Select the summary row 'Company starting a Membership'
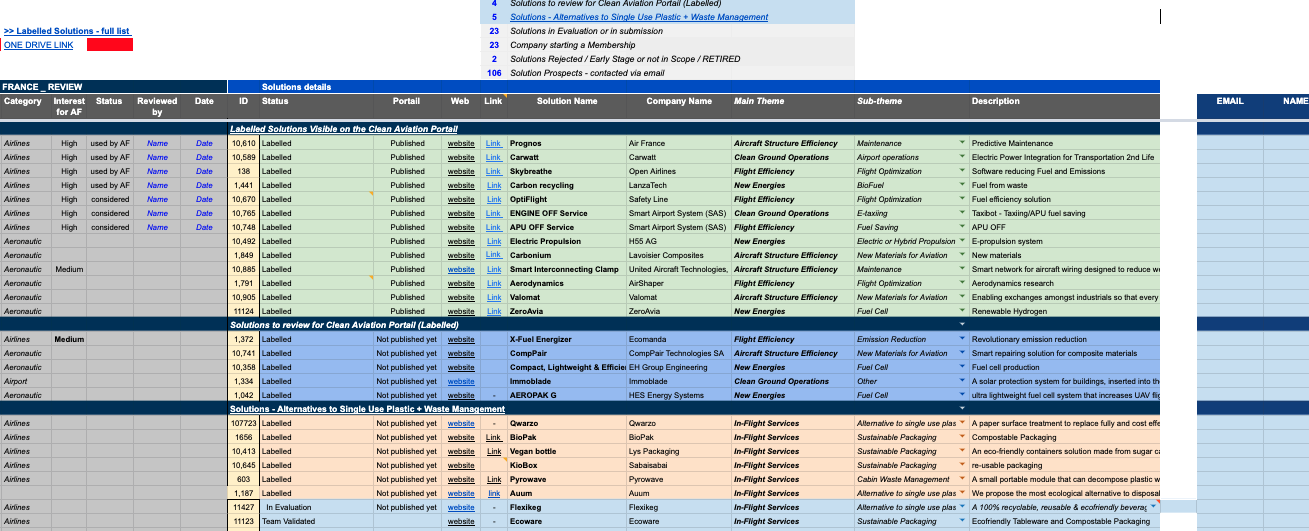The width and height of the screenshot is (1309, 531). click(668, 45)
